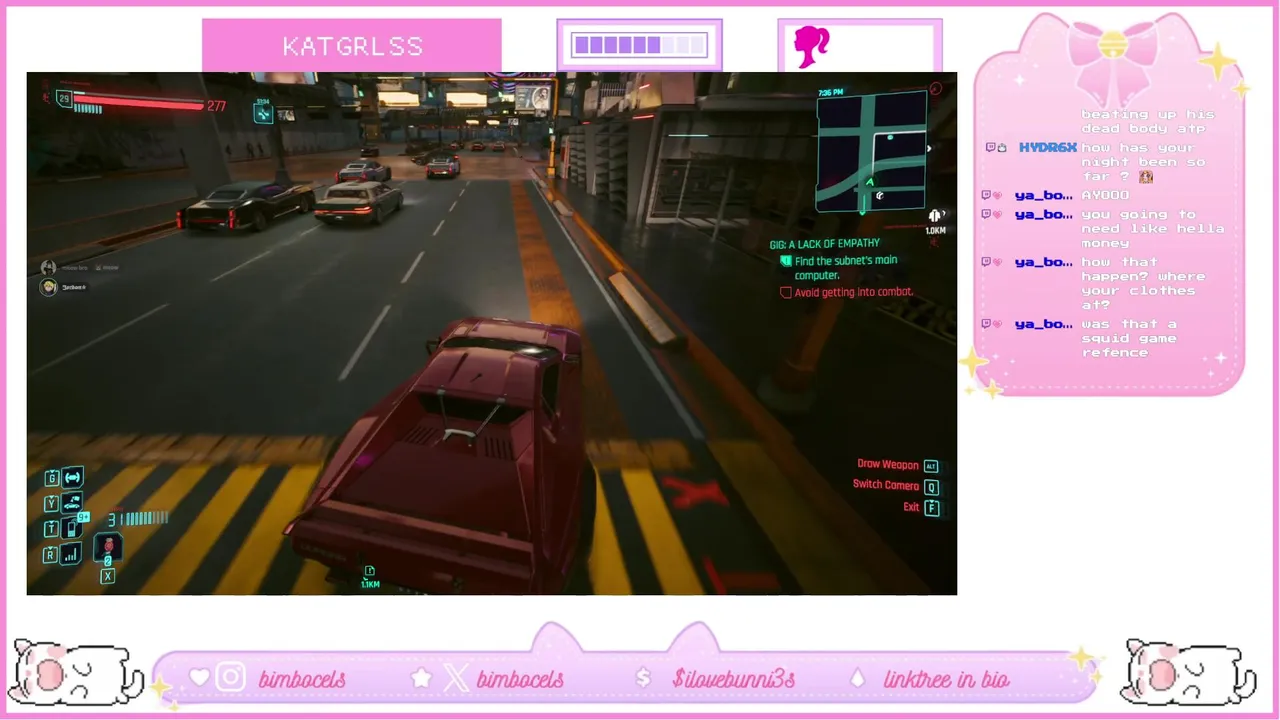The height and width of the screenshot is (720, 1280).
Task: Click the ALT key icon
Action: tap(931, 466)
